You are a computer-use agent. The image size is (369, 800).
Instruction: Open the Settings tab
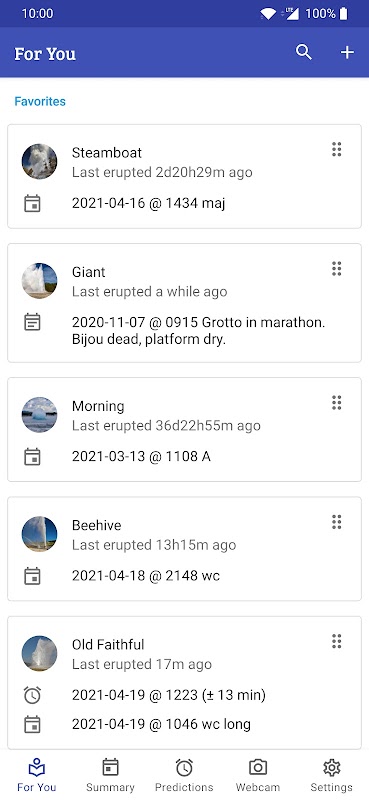[x=332, y=776]
